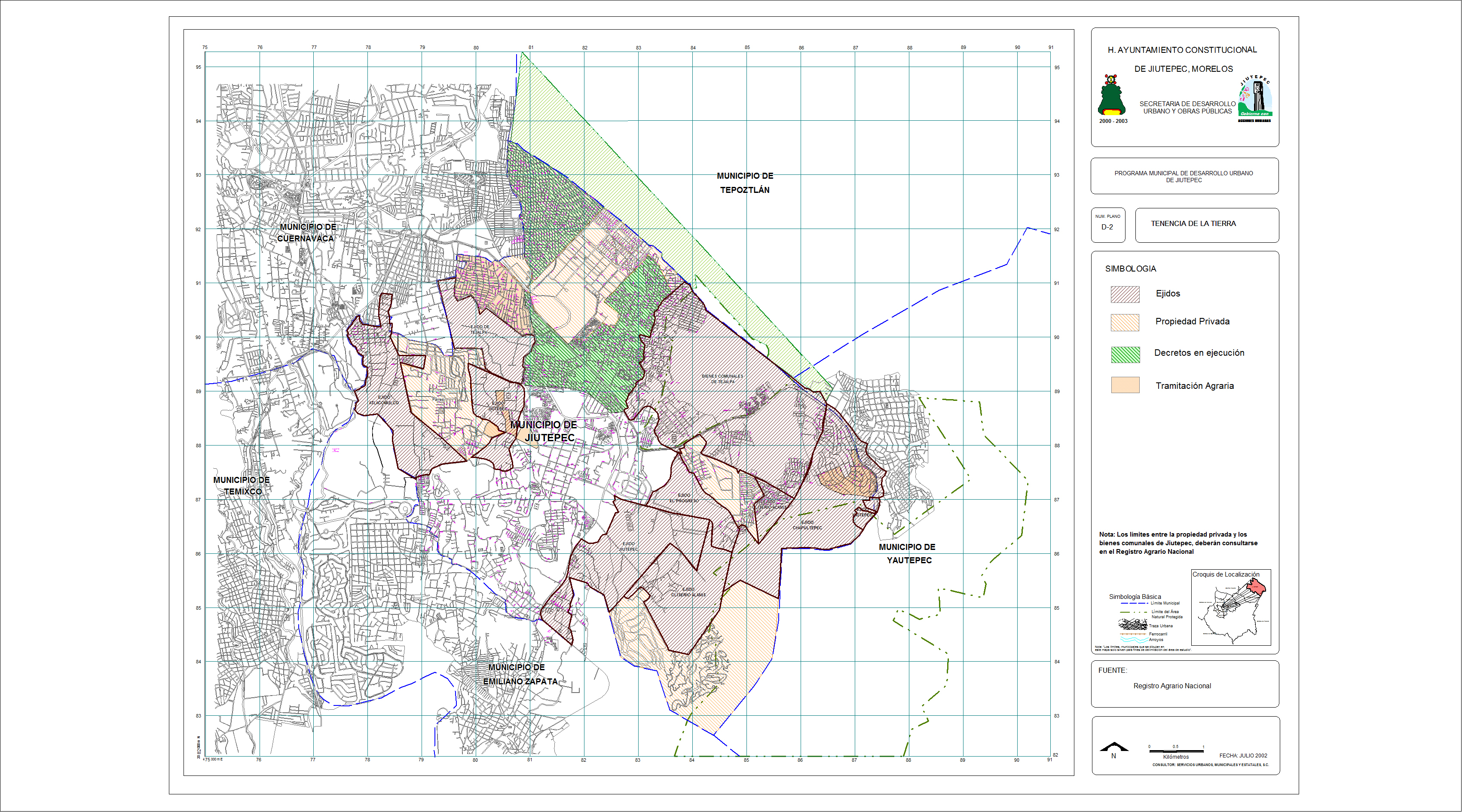Click 'Registro Agrario Nacional' under FUENTE
The image size is (1462, 812).
tap(1172, 686)
